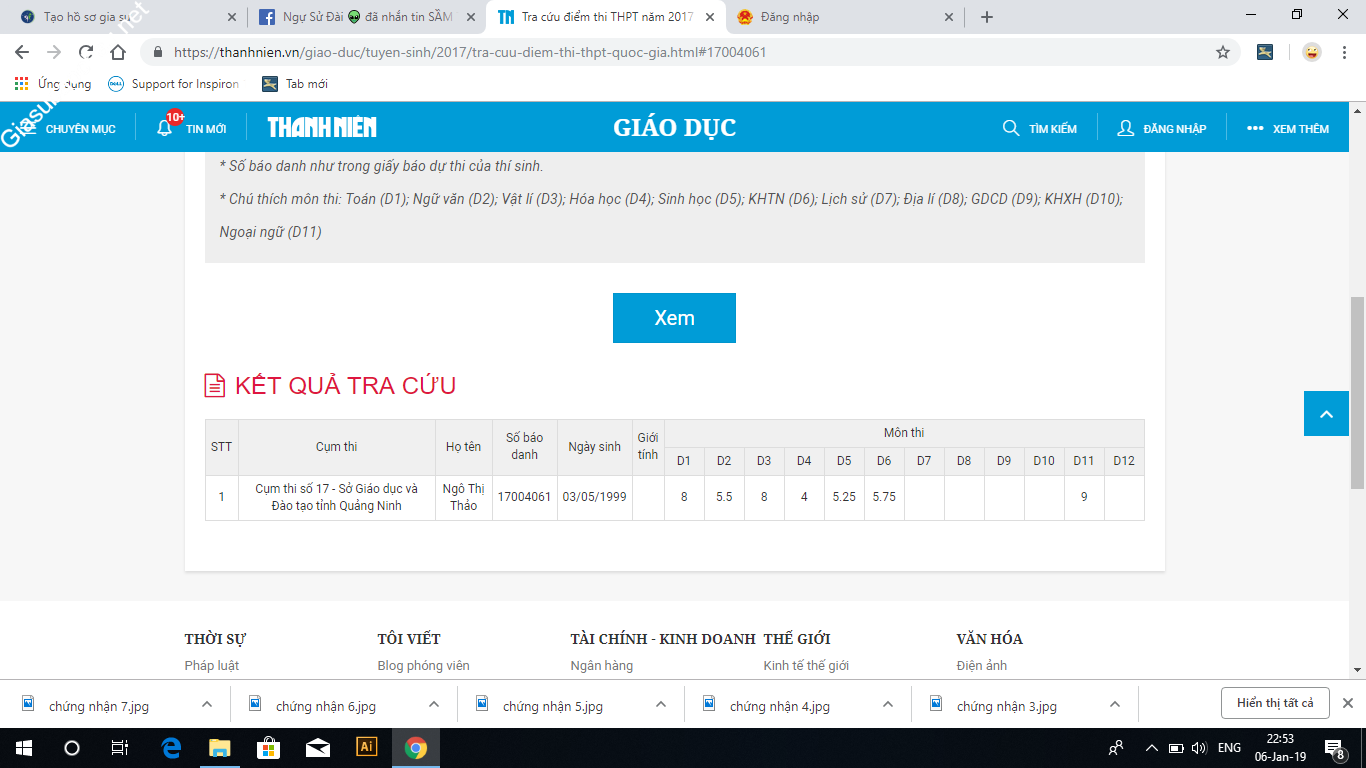Expand options for chứng nhận 3.jpg download
The height and width of the screenshot is (768, 1366).
click(x=1115, y=704)
